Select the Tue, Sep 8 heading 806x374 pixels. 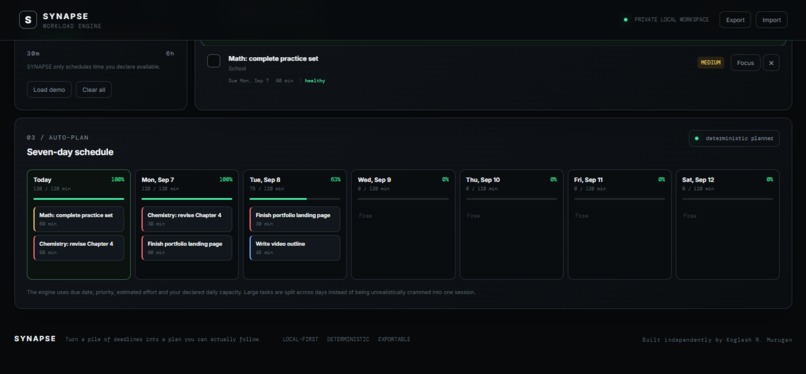(x=265, y=180)
